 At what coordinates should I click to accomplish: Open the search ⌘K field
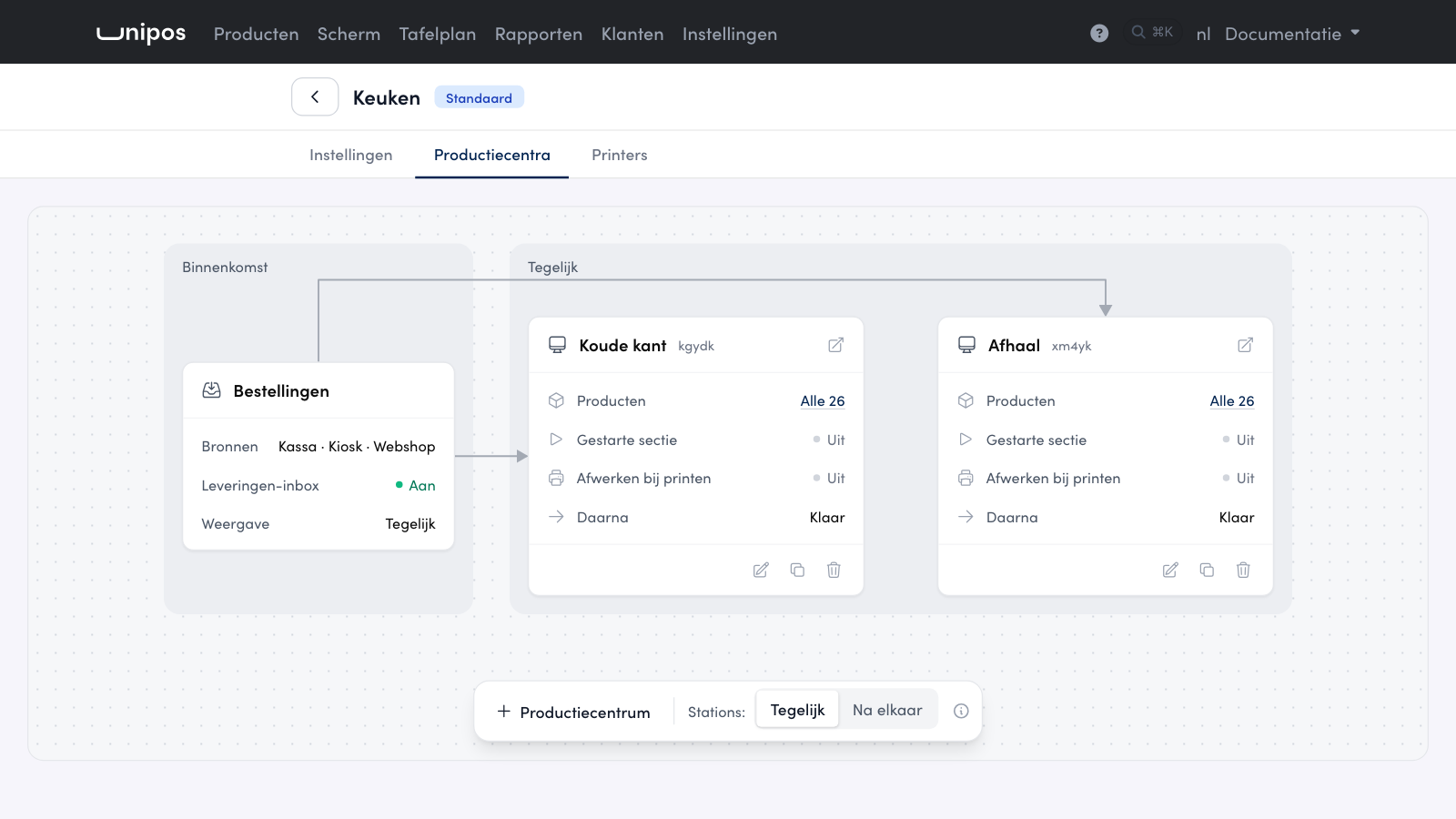[1152, 33]
